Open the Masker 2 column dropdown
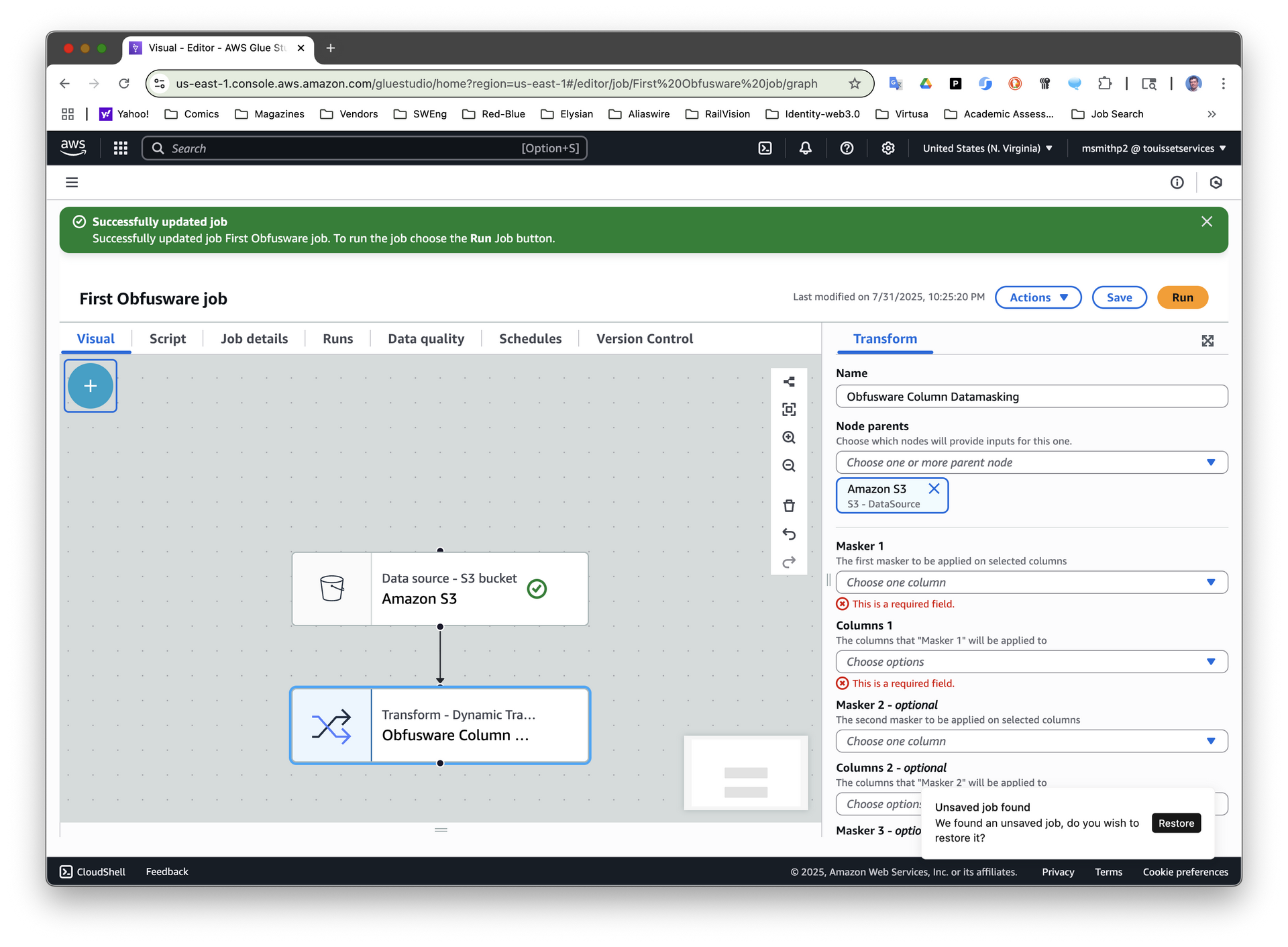Screen dimensions: 1288x947 [x=1032, y=741]
